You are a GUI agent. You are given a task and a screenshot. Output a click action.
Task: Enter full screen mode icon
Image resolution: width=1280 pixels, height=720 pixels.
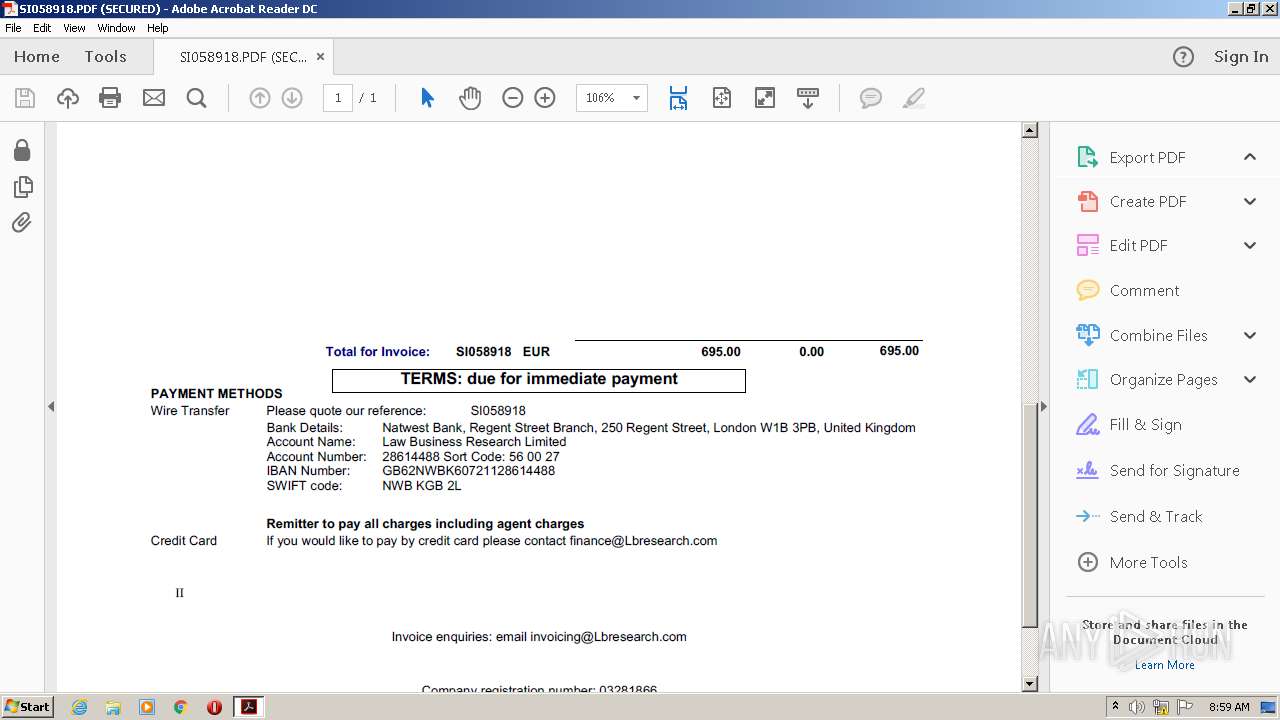coord(765,98)
